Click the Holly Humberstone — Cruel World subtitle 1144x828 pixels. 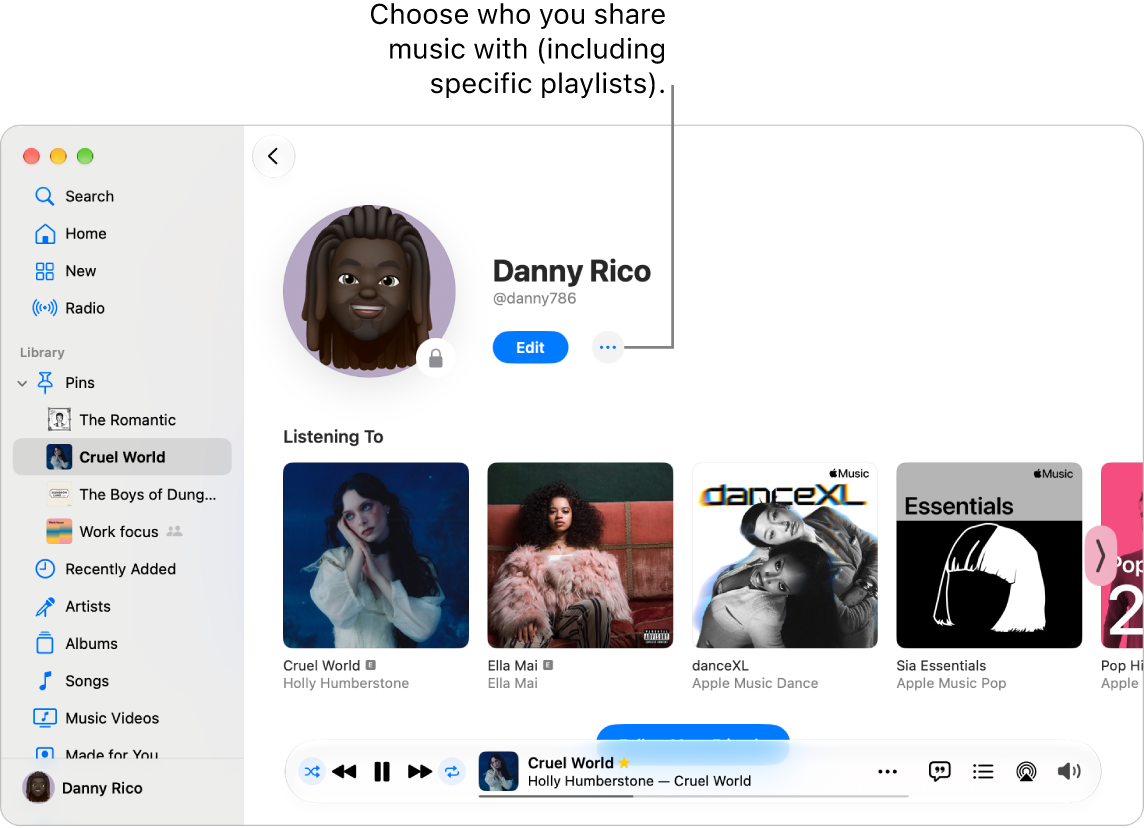coord(639,781)
